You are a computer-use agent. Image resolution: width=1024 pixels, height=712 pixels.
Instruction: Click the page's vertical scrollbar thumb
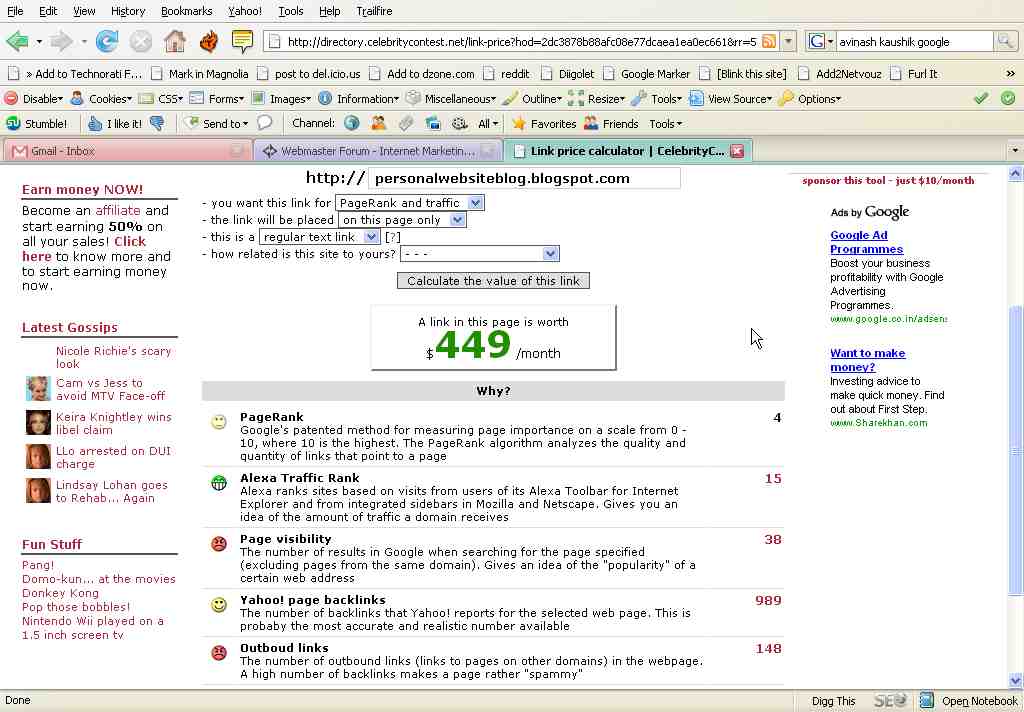coord(1016,450)
